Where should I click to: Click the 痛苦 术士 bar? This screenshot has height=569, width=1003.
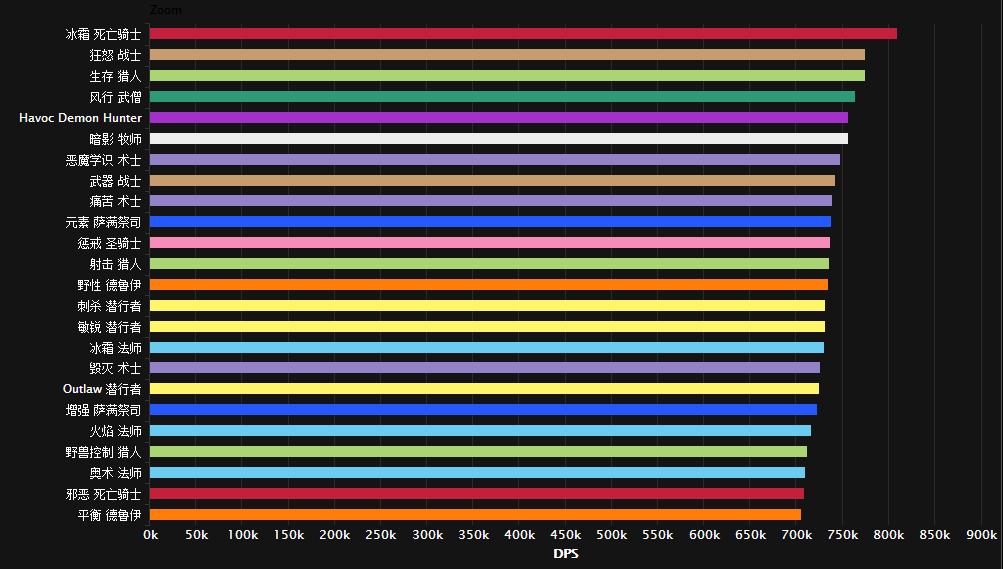(x=491, y=201)
